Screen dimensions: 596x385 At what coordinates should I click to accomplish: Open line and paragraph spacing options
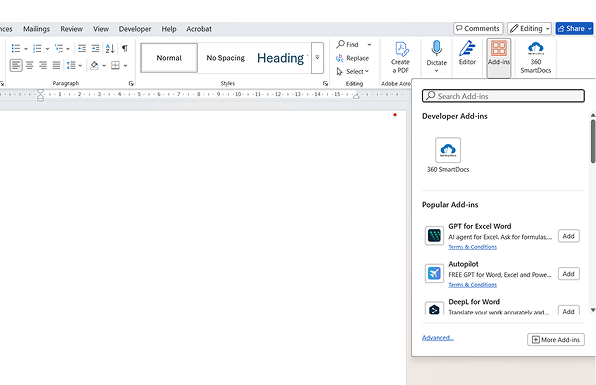pyautogui.click(x=71, y=65)
